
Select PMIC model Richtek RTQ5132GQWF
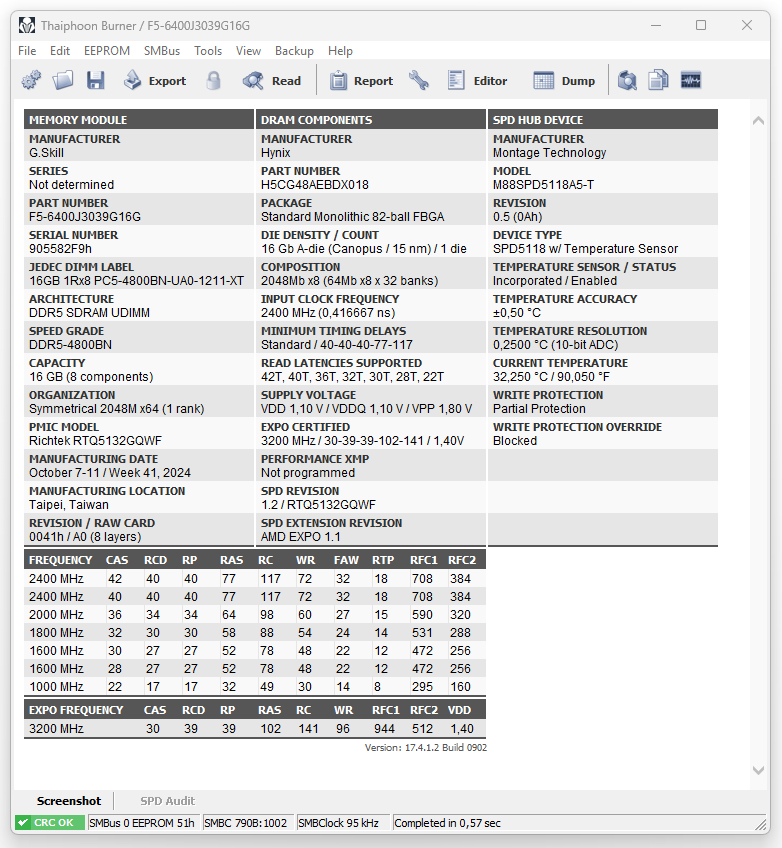[95, 441]
